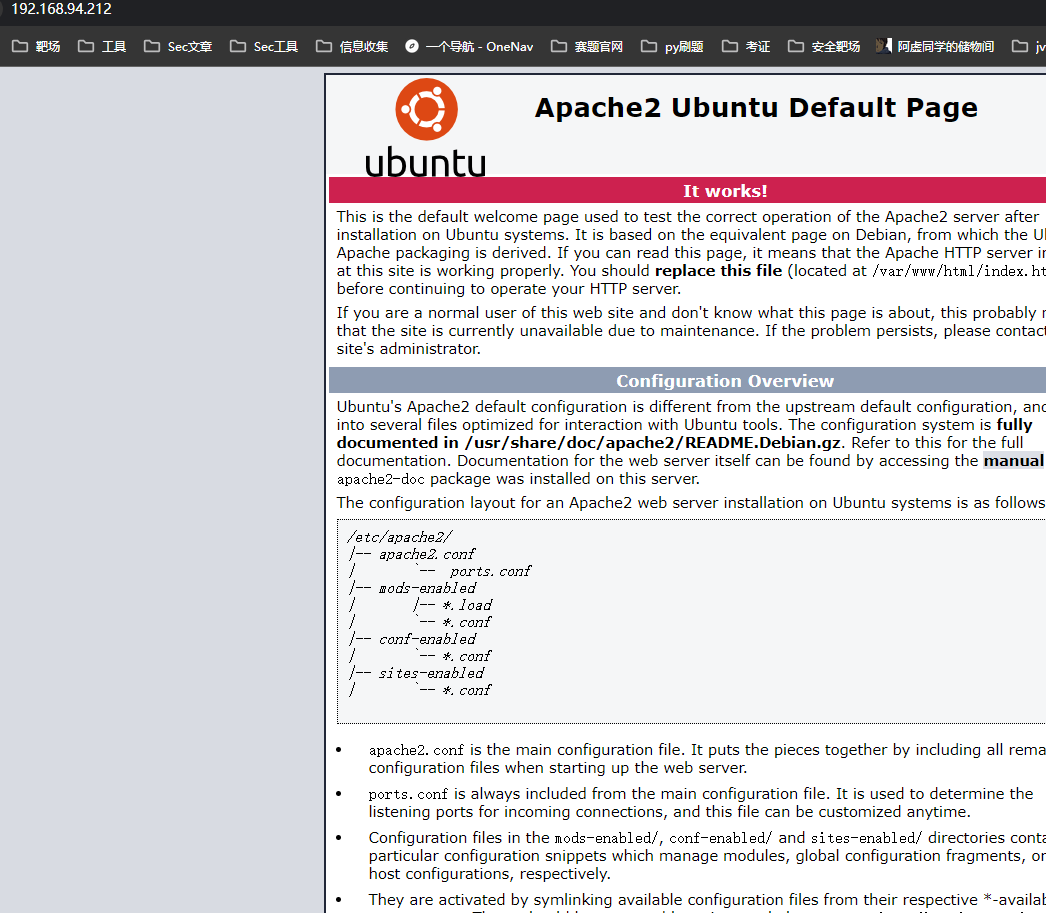Click the 'They are activated by symlinking' bullet
Screen dimensions: 1046x913
click(x=707, y=900)
